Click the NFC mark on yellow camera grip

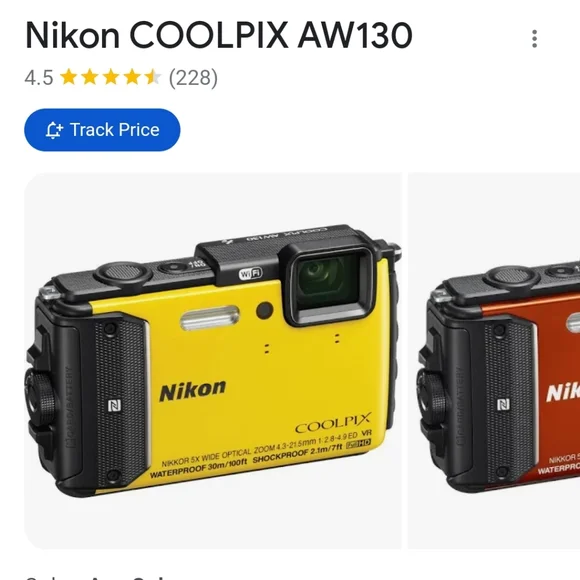[114, 405]
